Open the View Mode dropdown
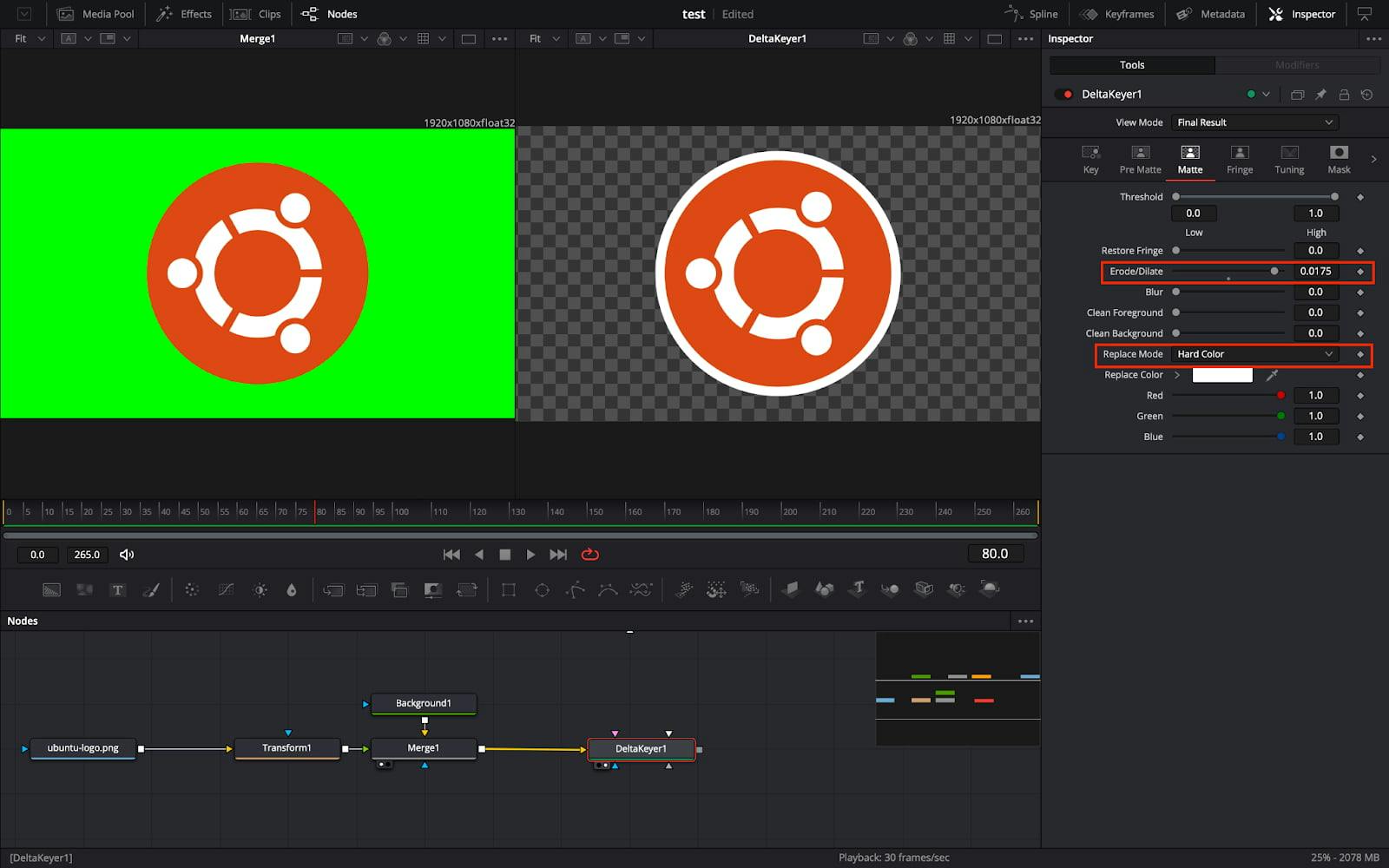 pos(1253,122)
